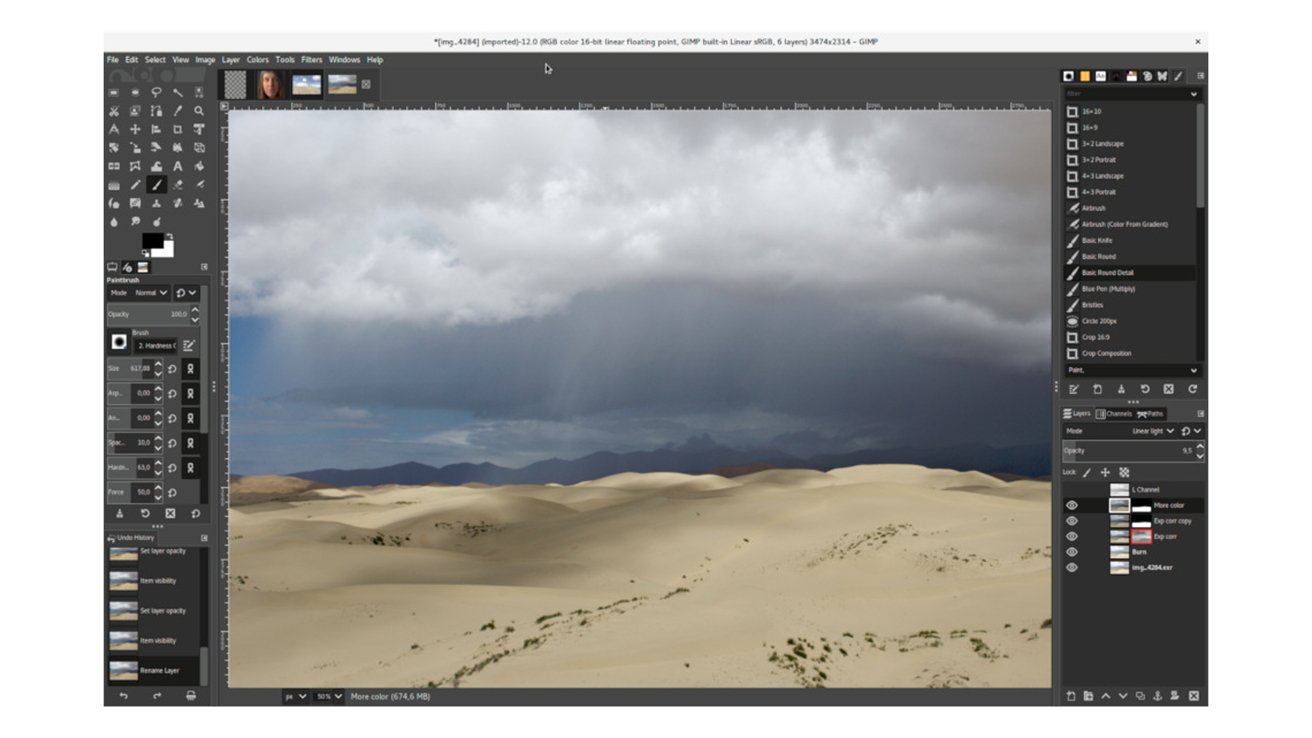Select the Pencil tool
The image size is (1312, 738).
tap(135, 185)
